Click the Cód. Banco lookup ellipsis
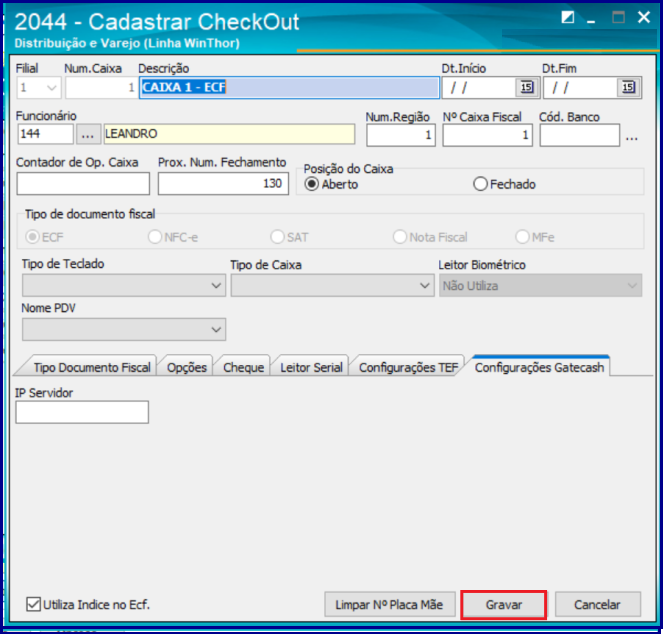 (632, 137)
